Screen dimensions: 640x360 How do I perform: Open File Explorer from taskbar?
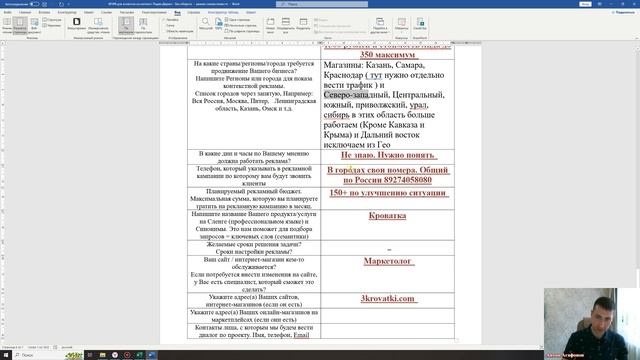pyautogui.click(x=102, y=355)
